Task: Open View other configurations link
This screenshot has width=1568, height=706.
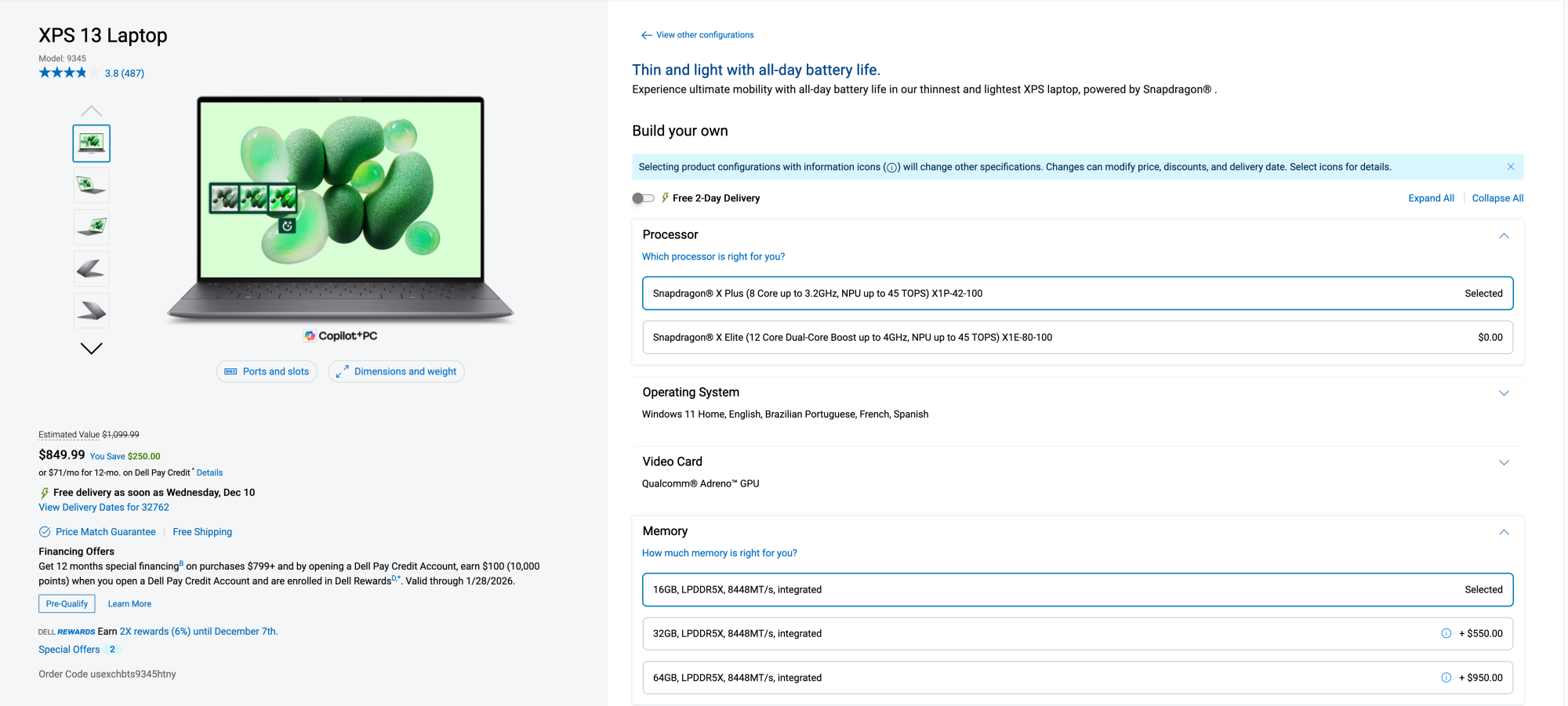Action: click(x=705, y=35)
